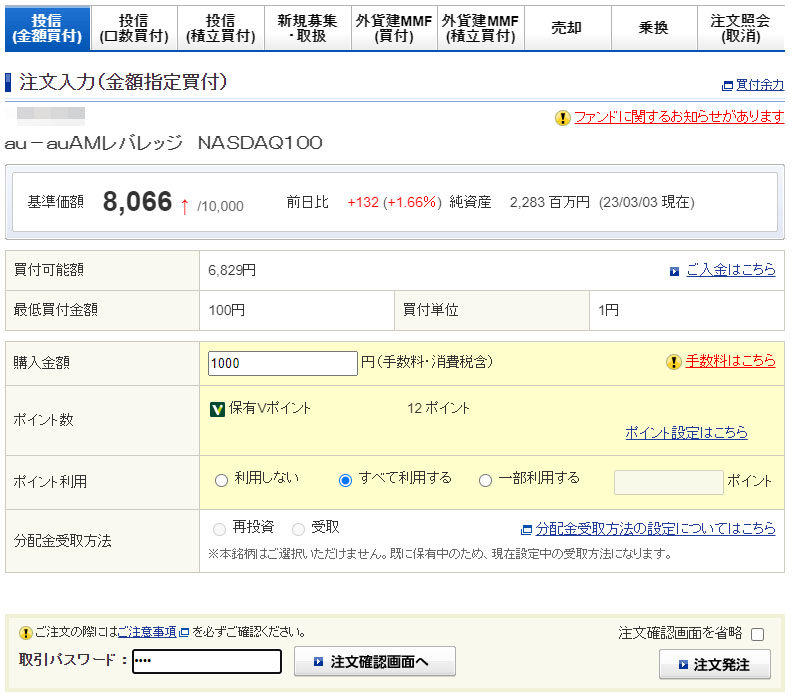
Task: Click the 購入金額 amount input field
Action: pyautogui.click(x=283, y=363)
